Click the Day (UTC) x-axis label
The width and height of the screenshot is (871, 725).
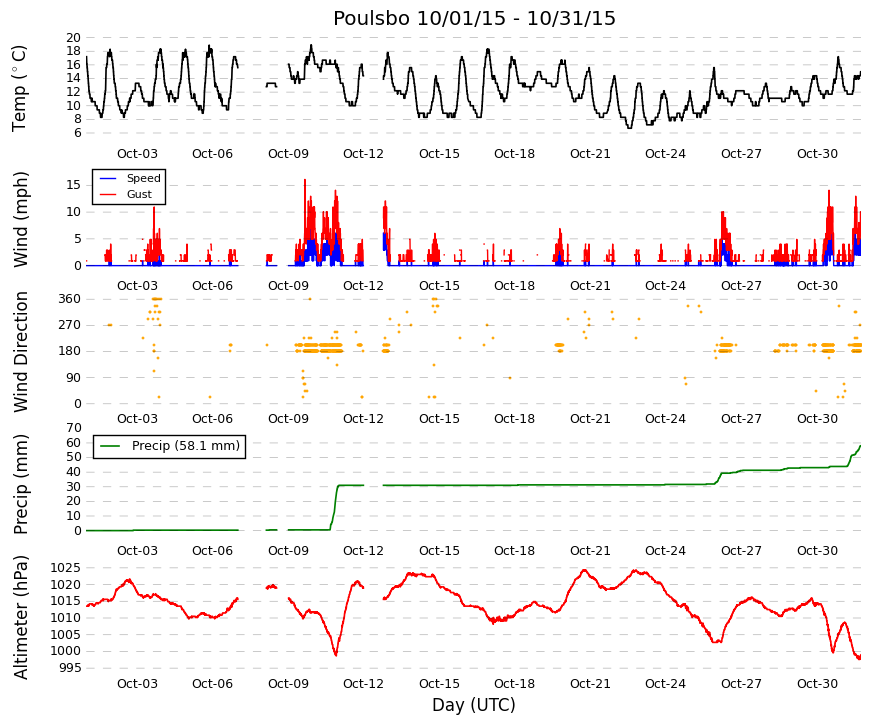[474, 705]
